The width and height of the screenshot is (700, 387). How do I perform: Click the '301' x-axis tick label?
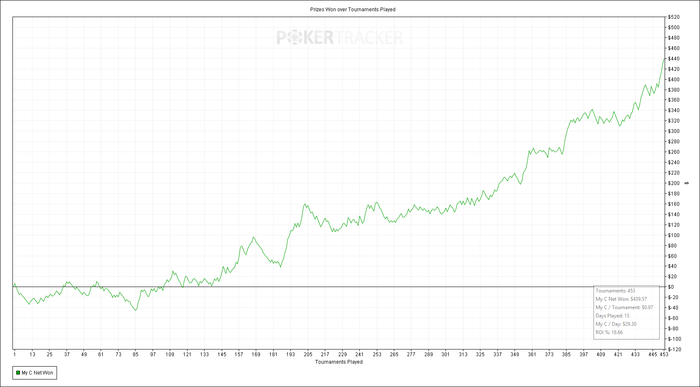click(x=445, y=354)
